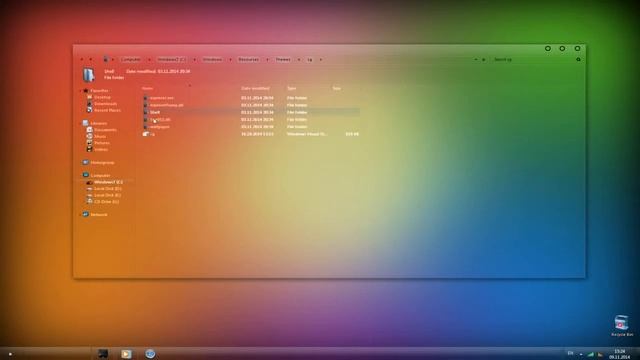
Task: Click the magnifier icon in the search box
Action: [578, 60]
